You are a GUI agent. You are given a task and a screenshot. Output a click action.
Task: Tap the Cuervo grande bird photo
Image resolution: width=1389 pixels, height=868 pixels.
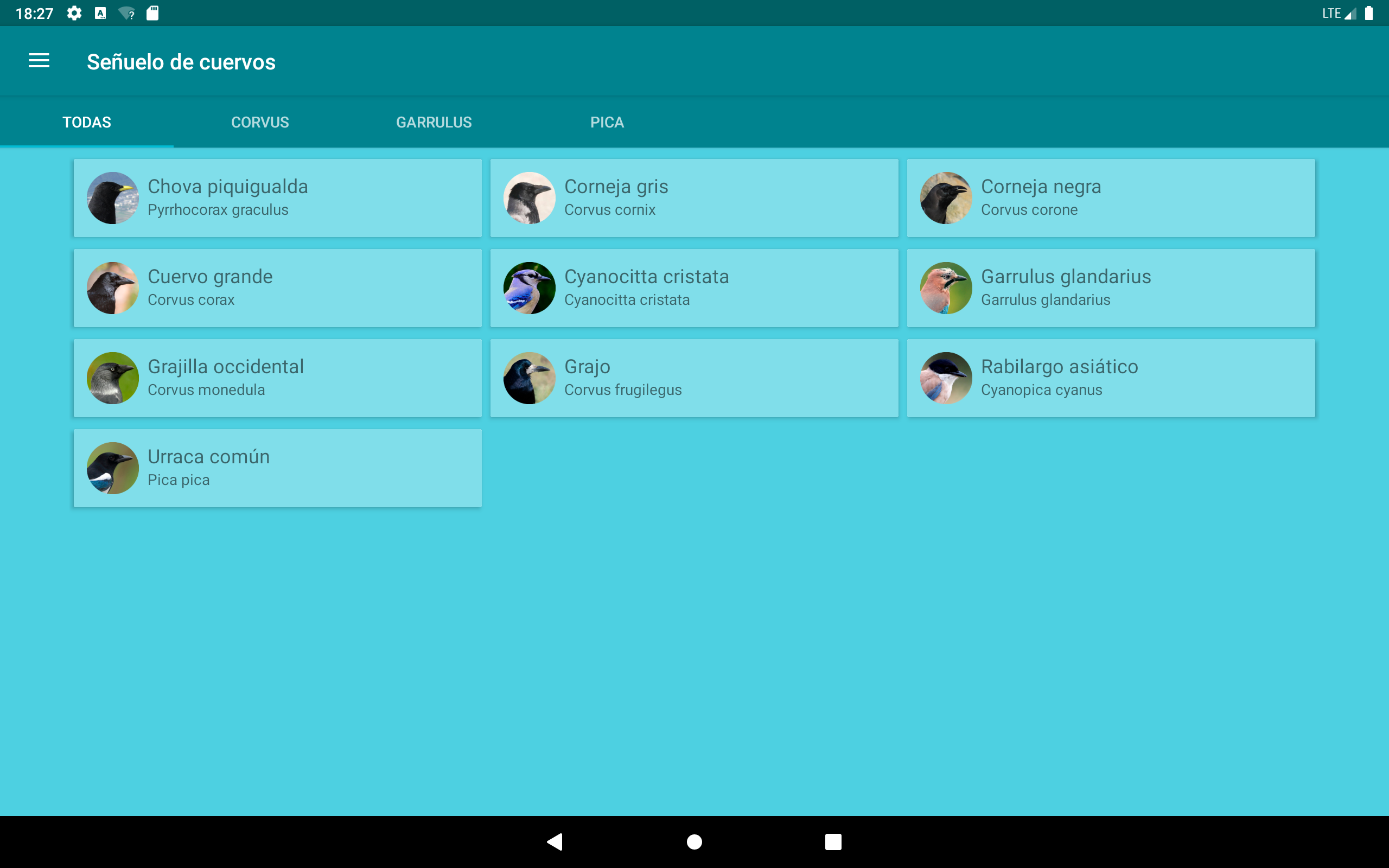pyautogui.click(x=112, y=288)
